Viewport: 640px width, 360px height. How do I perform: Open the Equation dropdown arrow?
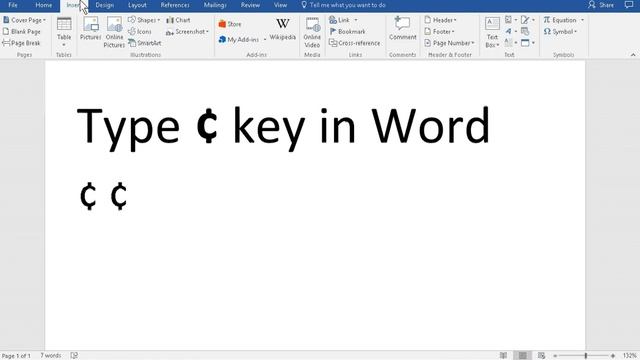582,20
